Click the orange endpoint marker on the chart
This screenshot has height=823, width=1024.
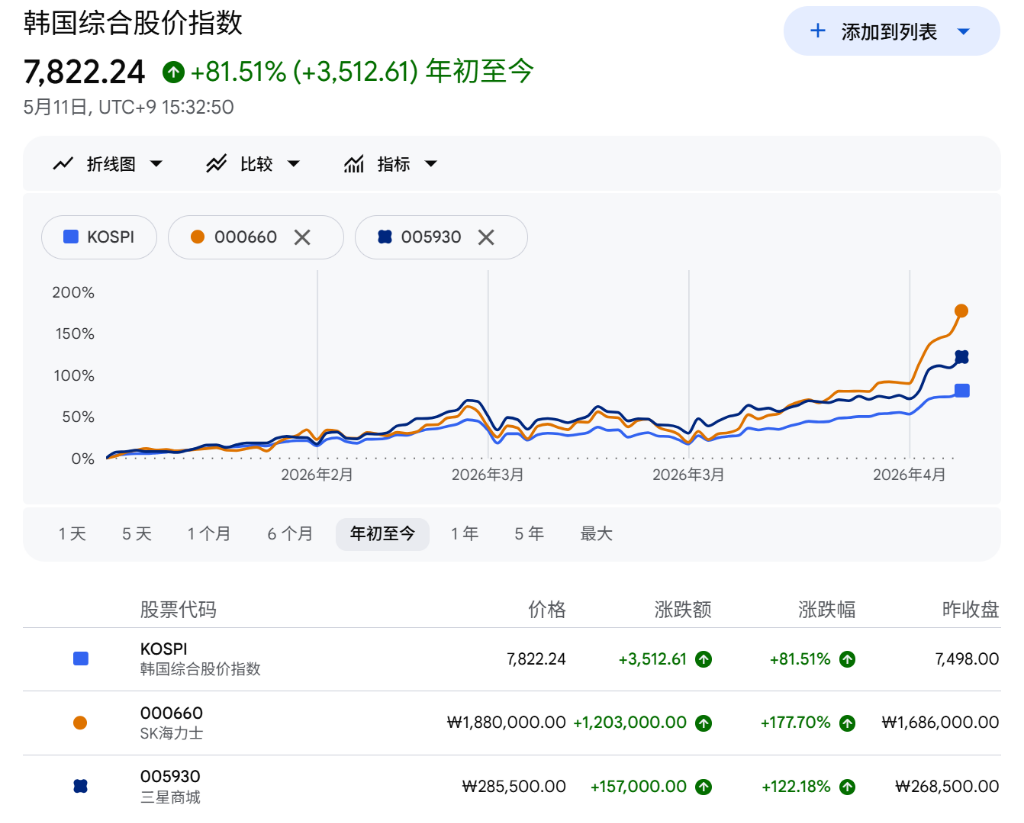point(961,311)
